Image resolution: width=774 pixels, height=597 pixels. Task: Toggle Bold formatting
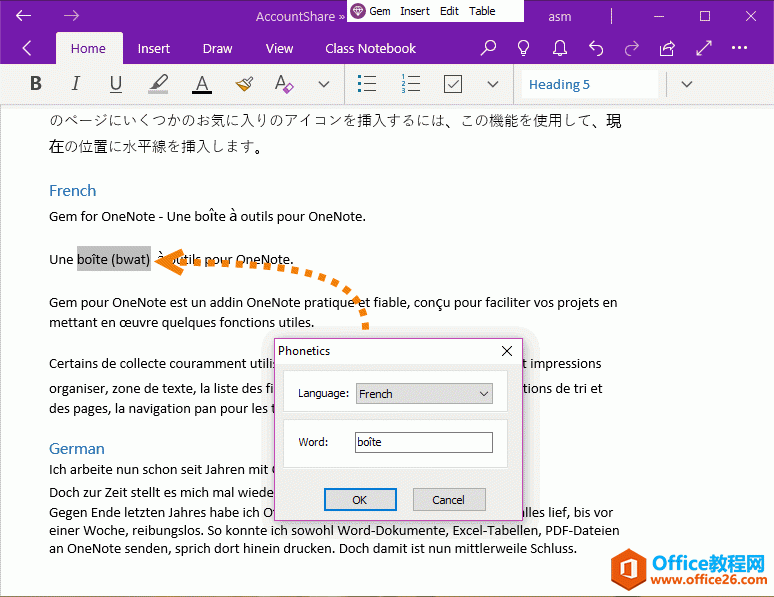click(x=36, y=84)
